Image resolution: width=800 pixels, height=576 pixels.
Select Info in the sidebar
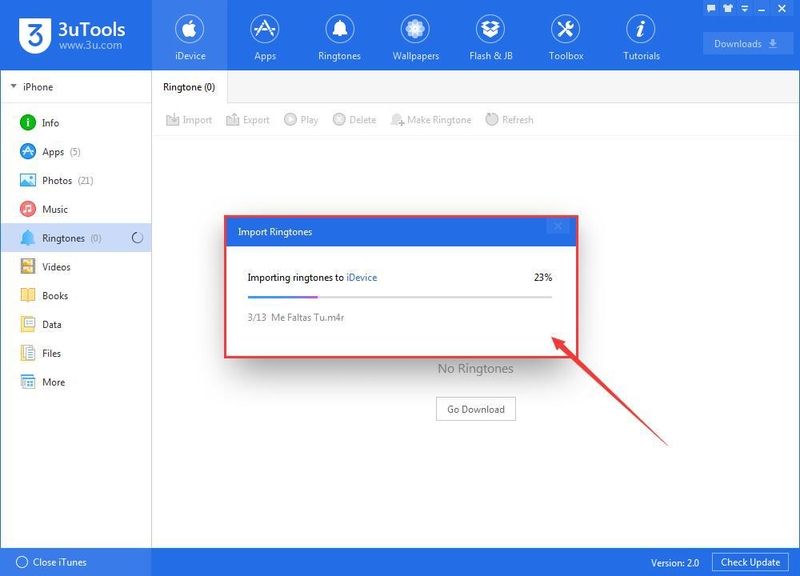click(76, 122)
